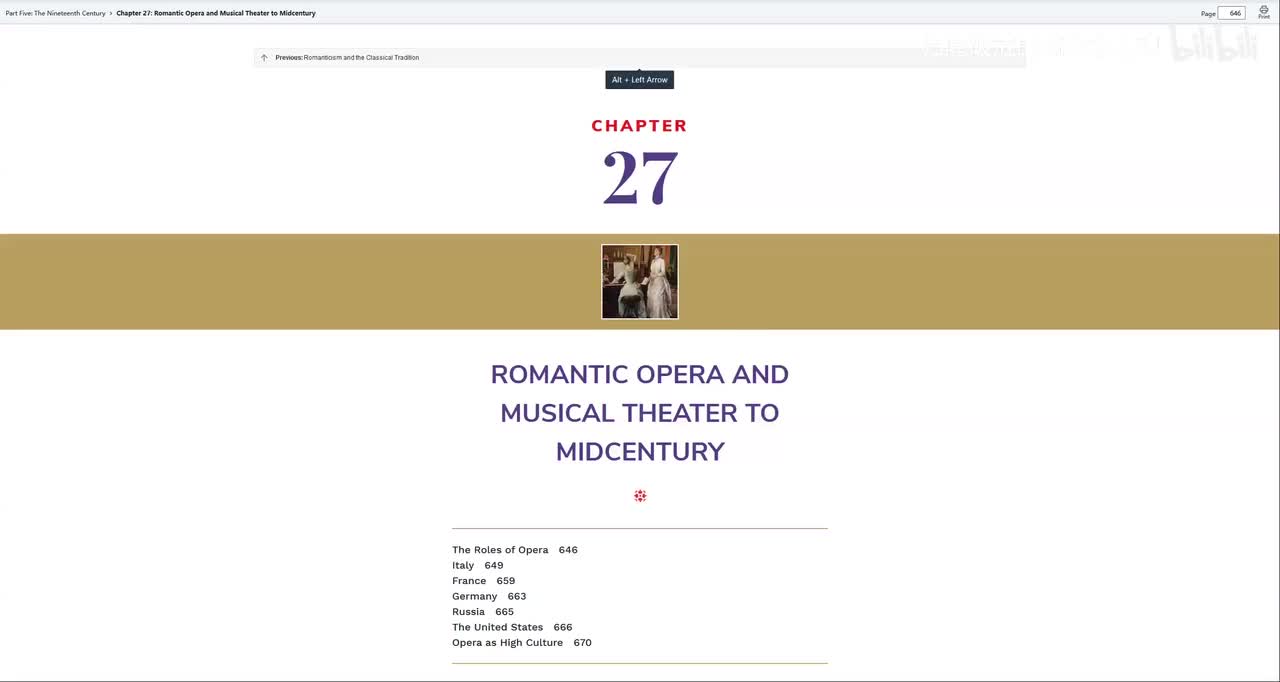Image resolution: width=1280 pixels, height=682 pixels.
Task: Open The Roles of Opera section
Action: tap(515, 550)
